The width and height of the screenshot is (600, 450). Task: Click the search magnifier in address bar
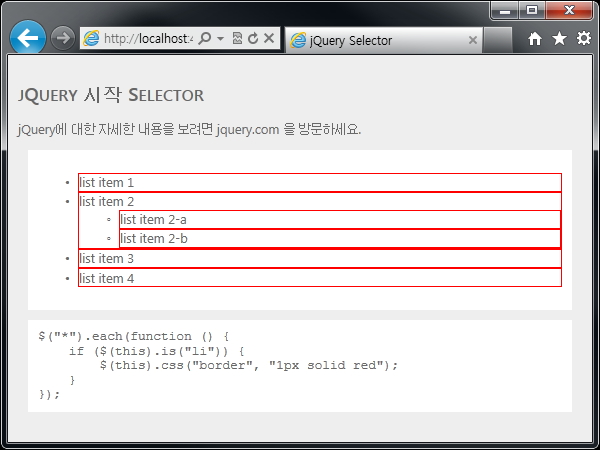[x=205, y=38]
